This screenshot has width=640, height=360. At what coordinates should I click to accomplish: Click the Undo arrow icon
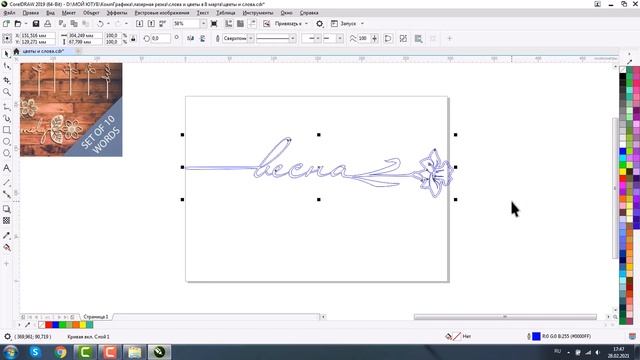[100, 24]
